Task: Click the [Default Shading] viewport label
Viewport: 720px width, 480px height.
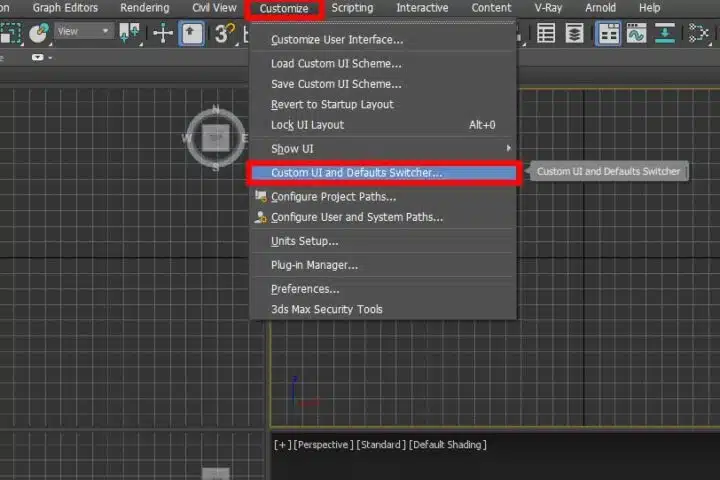Action: click(x=448, y=445)
